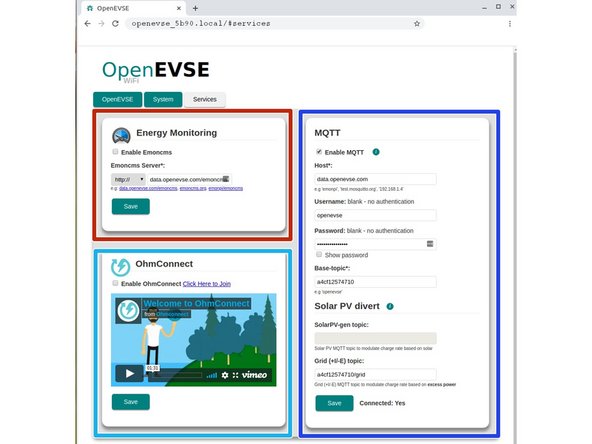Click the SolarPV-gen topic field

[375, 338]
